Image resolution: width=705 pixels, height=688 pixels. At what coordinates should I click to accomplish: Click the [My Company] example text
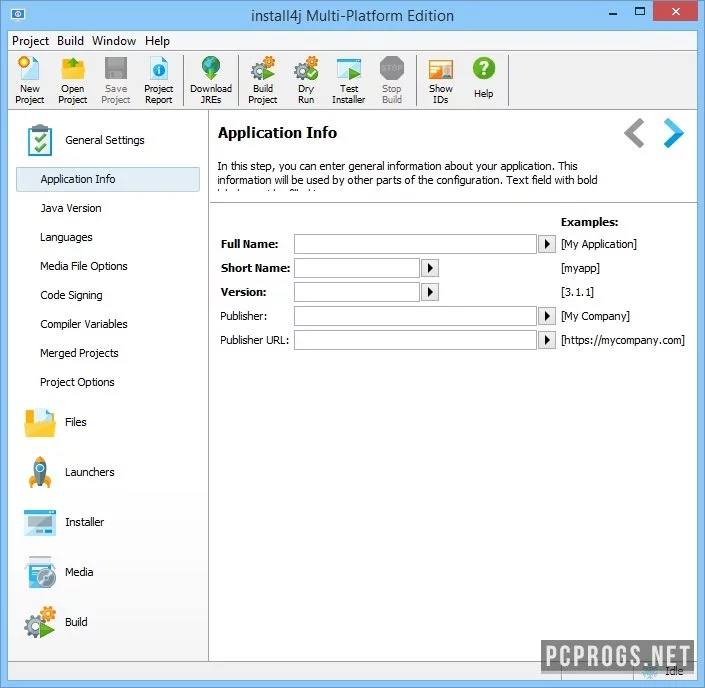click(x=595, y=316)
